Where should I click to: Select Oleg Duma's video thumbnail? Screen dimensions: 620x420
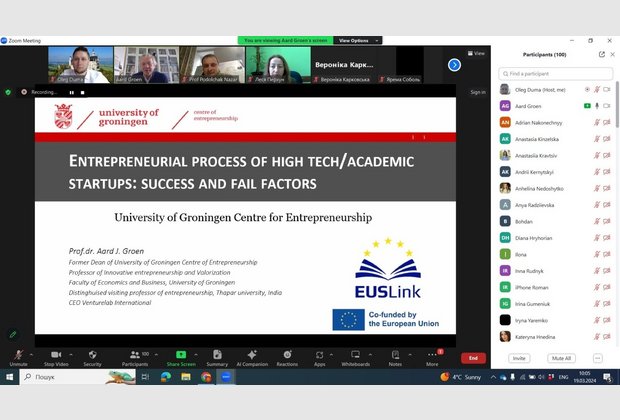[x=81, y=65]
